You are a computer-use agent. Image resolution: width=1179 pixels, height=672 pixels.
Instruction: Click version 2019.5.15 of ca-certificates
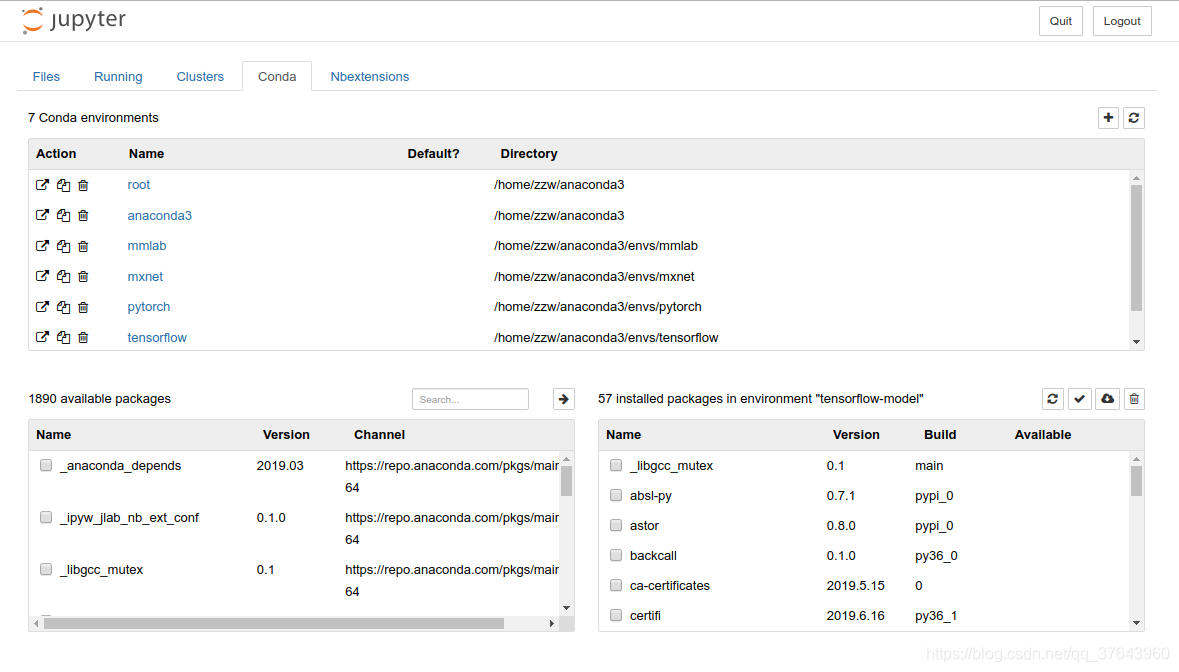click(x=856, y=586)
